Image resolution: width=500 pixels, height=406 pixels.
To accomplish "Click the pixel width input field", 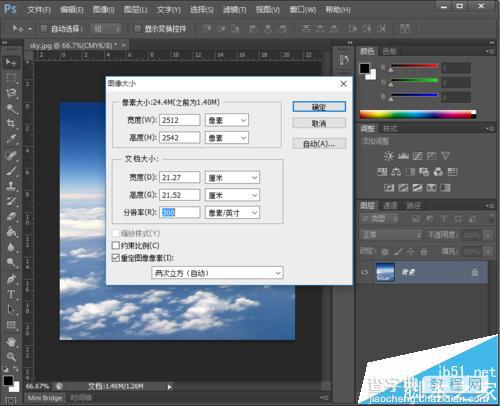I will pyautogui.click(x=180, y=120).
